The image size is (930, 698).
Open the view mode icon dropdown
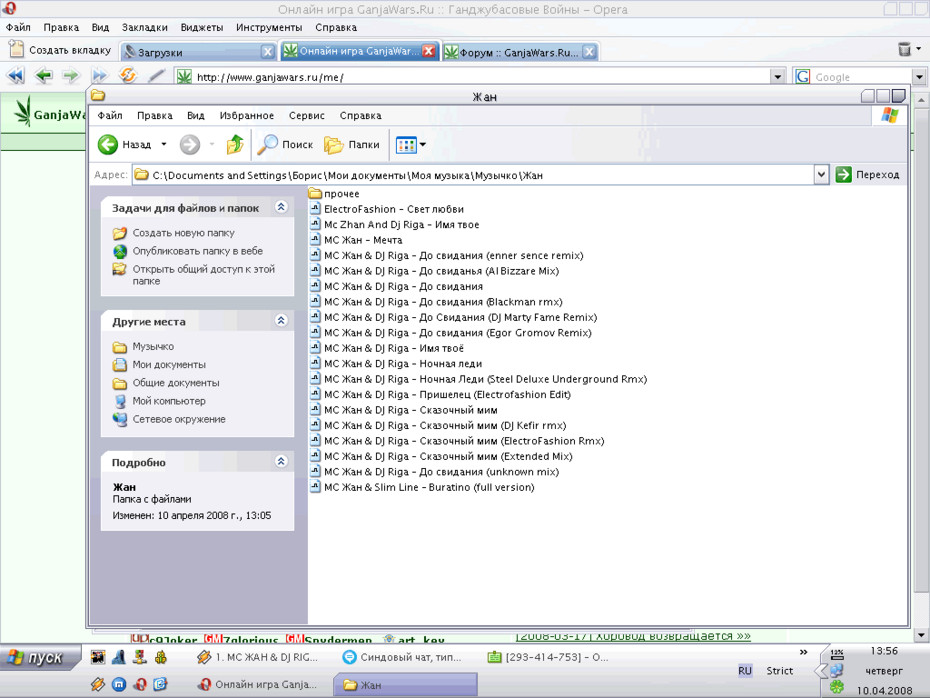click(x=410, y=144)
